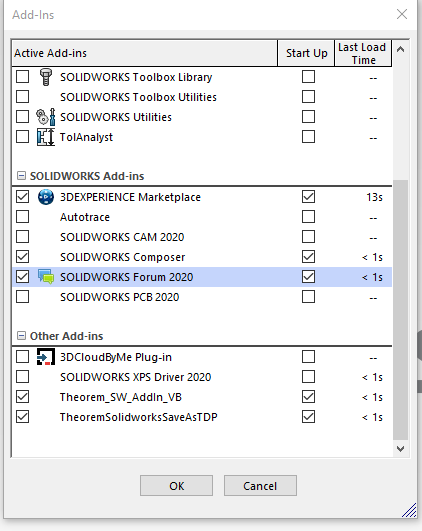Screen dimensions: 422x531
Task: Toggle Start Up for Autotrace
Action: click(x=308, y=217)
